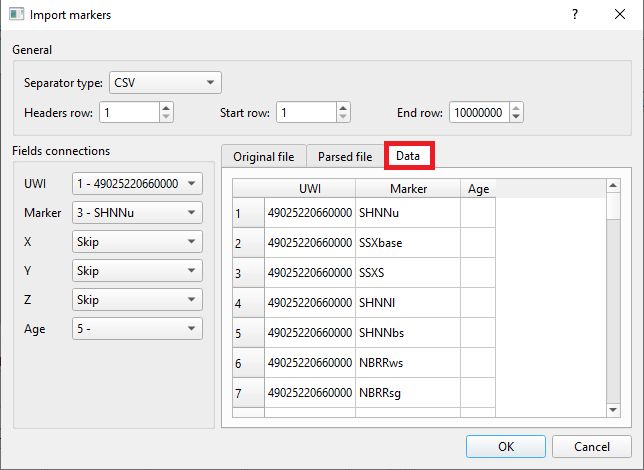Click the NBRRsg marker cell
Image resolution: width=644 pixels, height=470 pixels.
click(408, 393)
